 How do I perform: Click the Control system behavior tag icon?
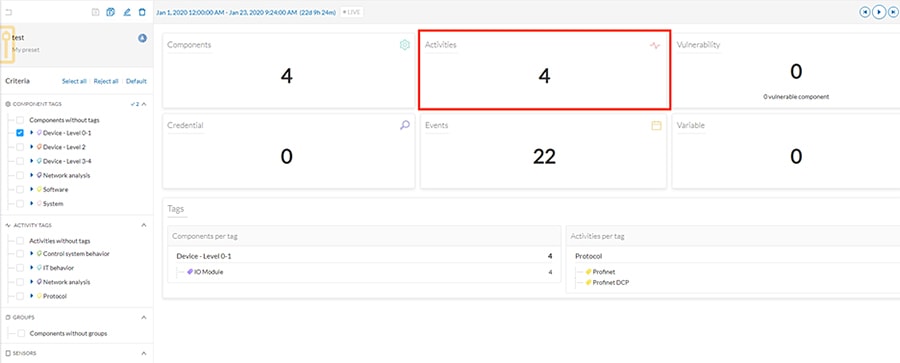pos(39,253)
